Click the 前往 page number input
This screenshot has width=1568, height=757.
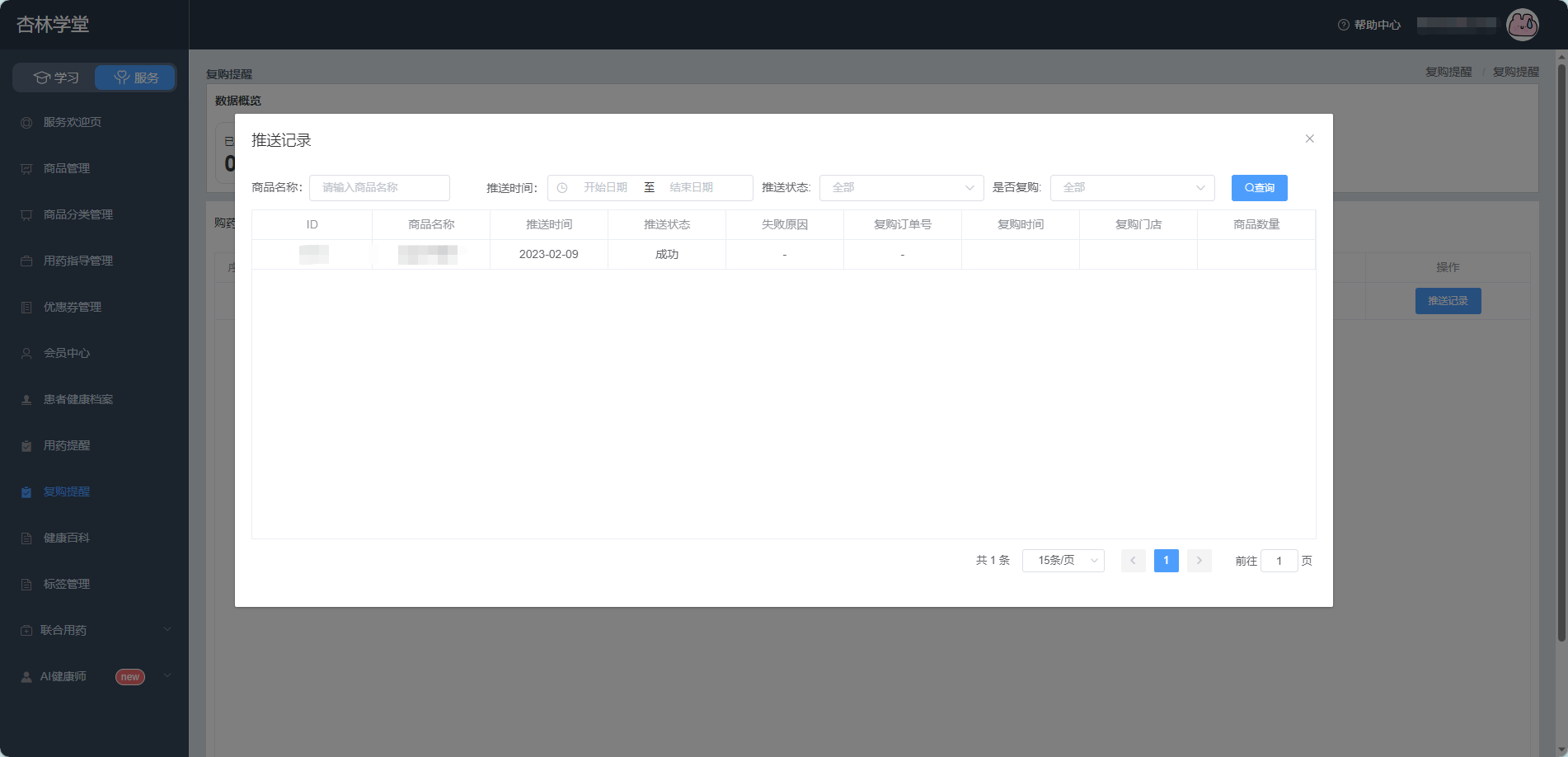coord(1279,561)
